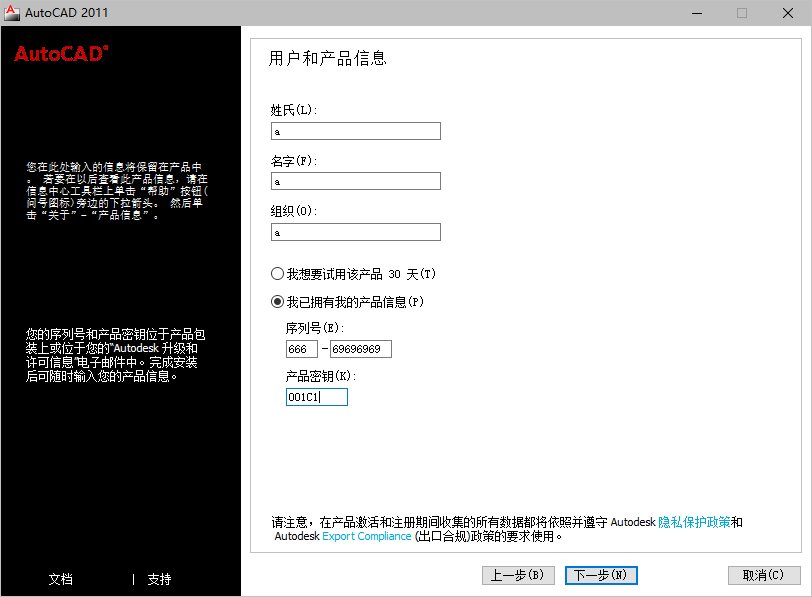
Task: Select 我想要试用该产品 30 天 option
Action: click(x=276, y=273)
